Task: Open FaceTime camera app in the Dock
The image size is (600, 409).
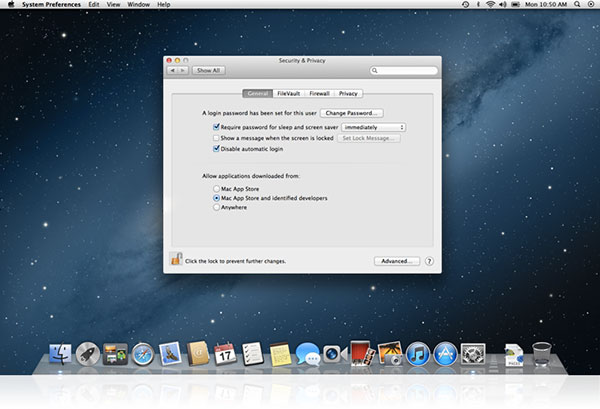Action: coord(335,354)
